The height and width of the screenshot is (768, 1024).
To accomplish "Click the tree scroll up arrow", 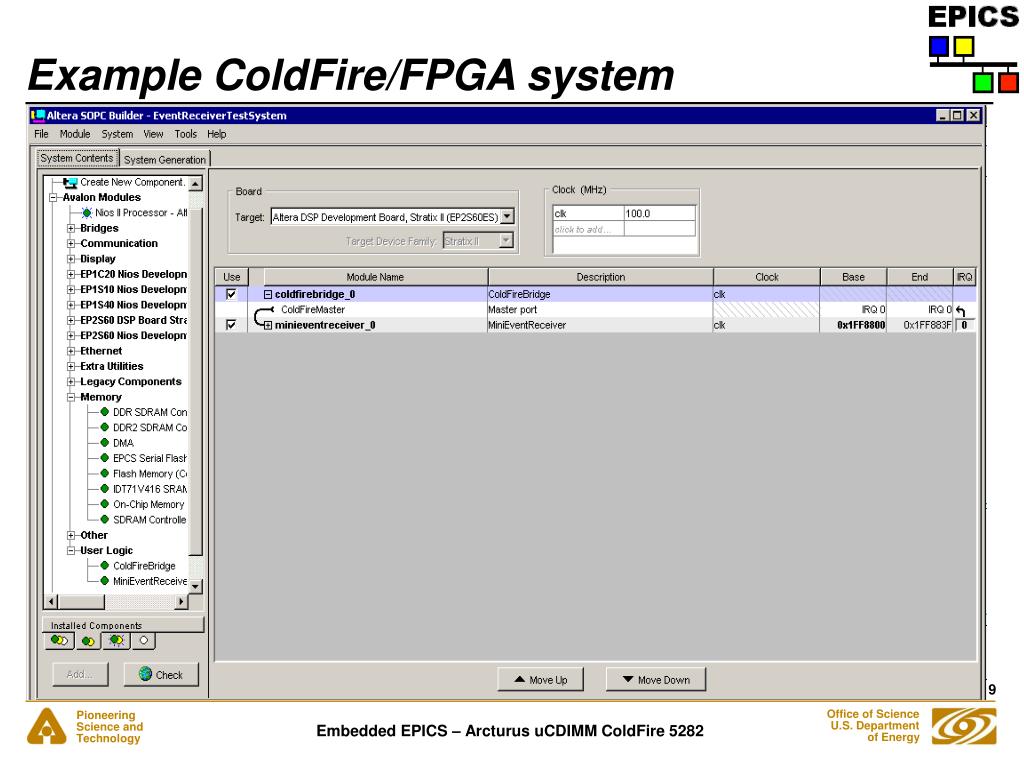I will tap(195, 184).
